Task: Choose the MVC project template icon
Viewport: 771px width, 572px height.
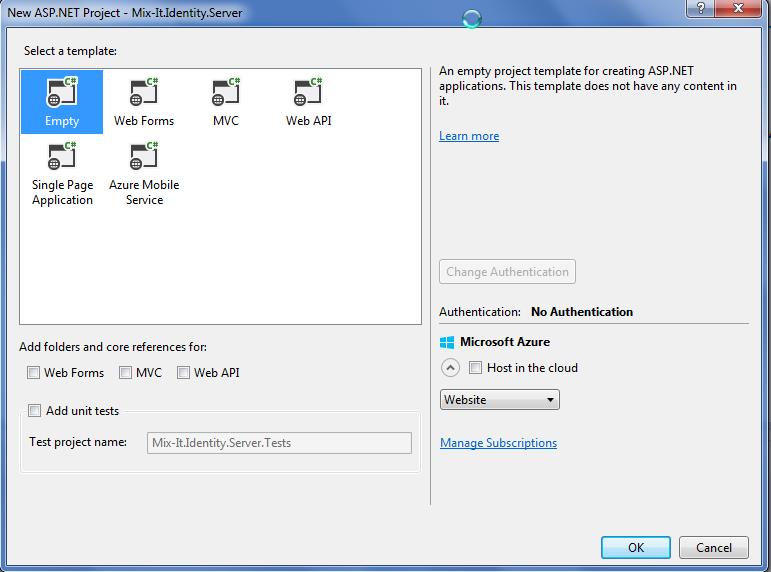Action: [x=226, y=92]
